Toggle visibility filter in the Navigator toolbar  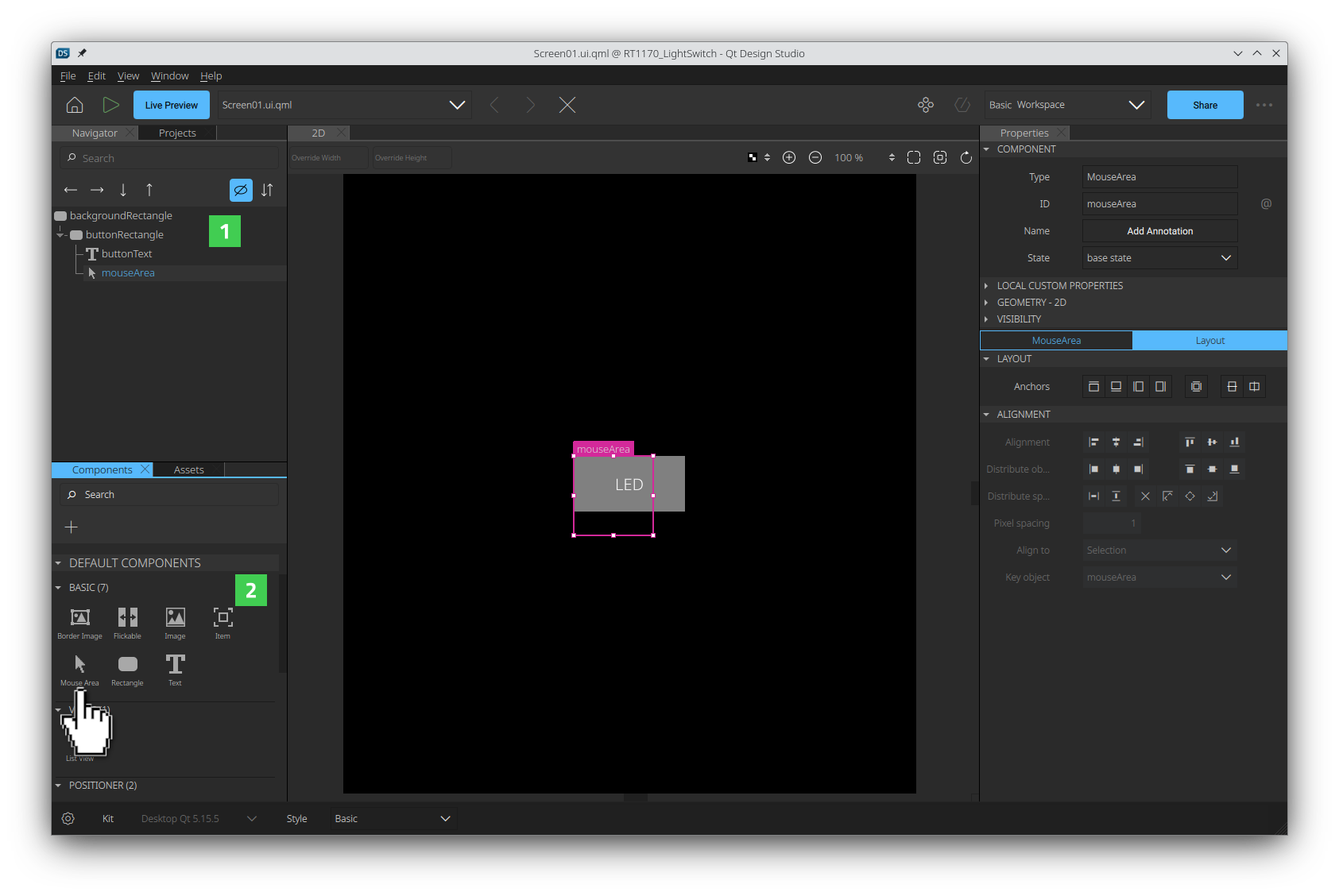coord(241,190)
